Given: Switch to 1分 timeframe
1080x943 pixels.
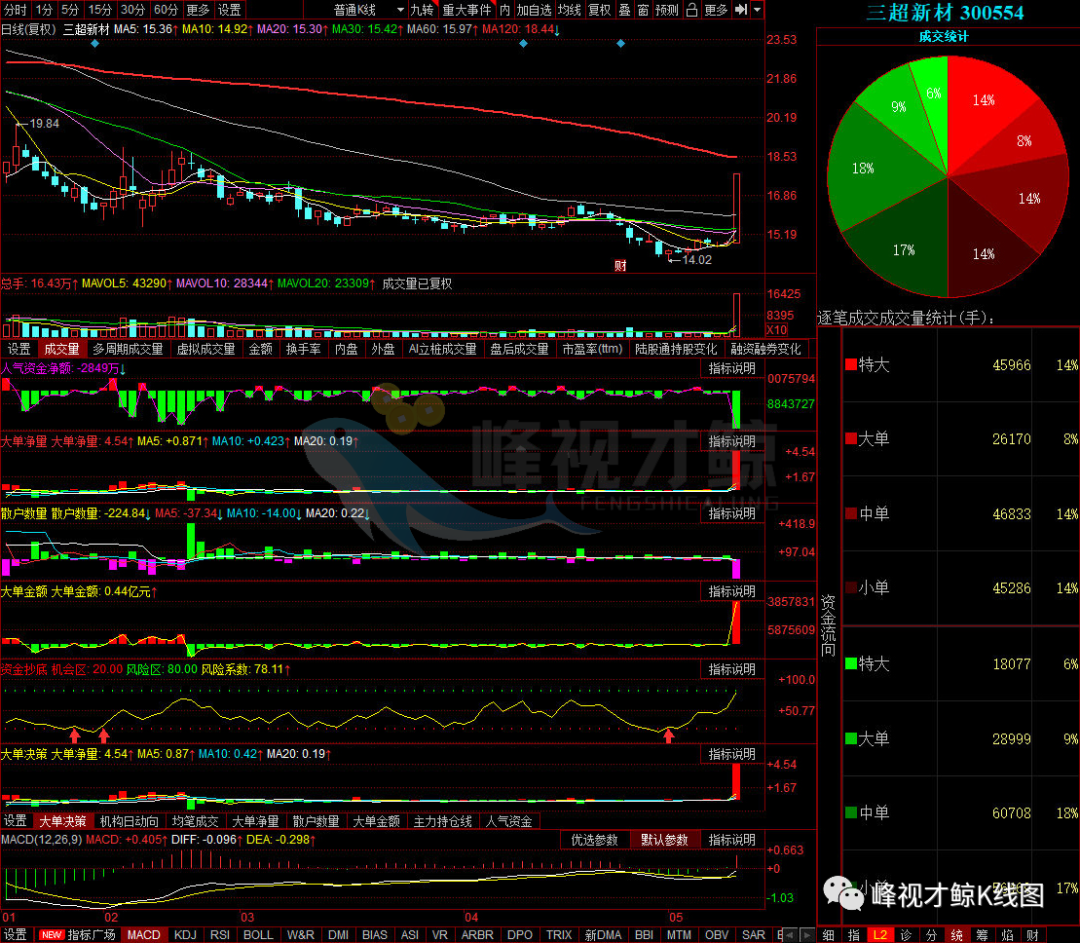Looking at the screenshot, I should [x=44, y=10].
